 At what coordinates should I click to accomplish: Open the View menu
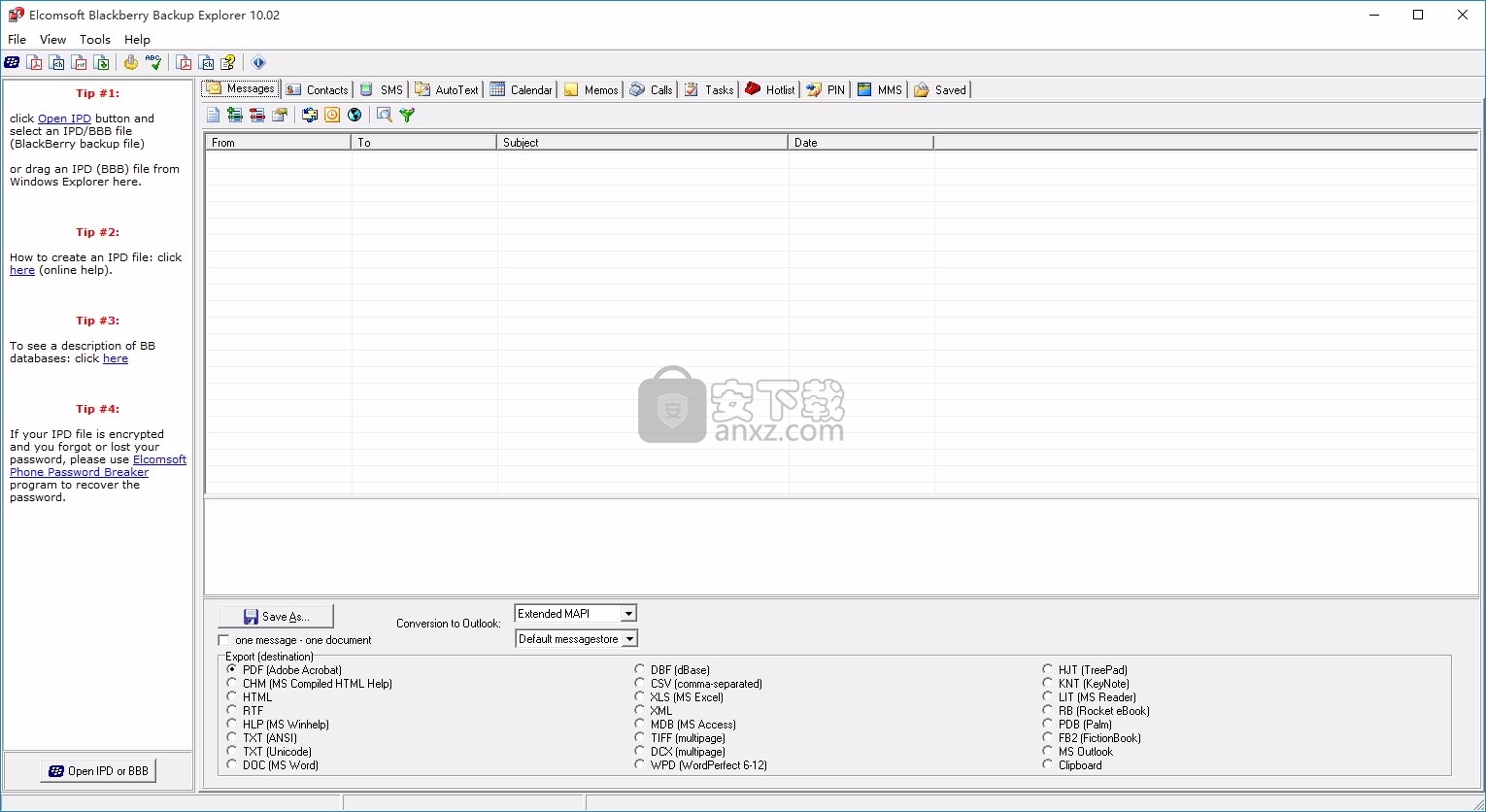(52, 40)
